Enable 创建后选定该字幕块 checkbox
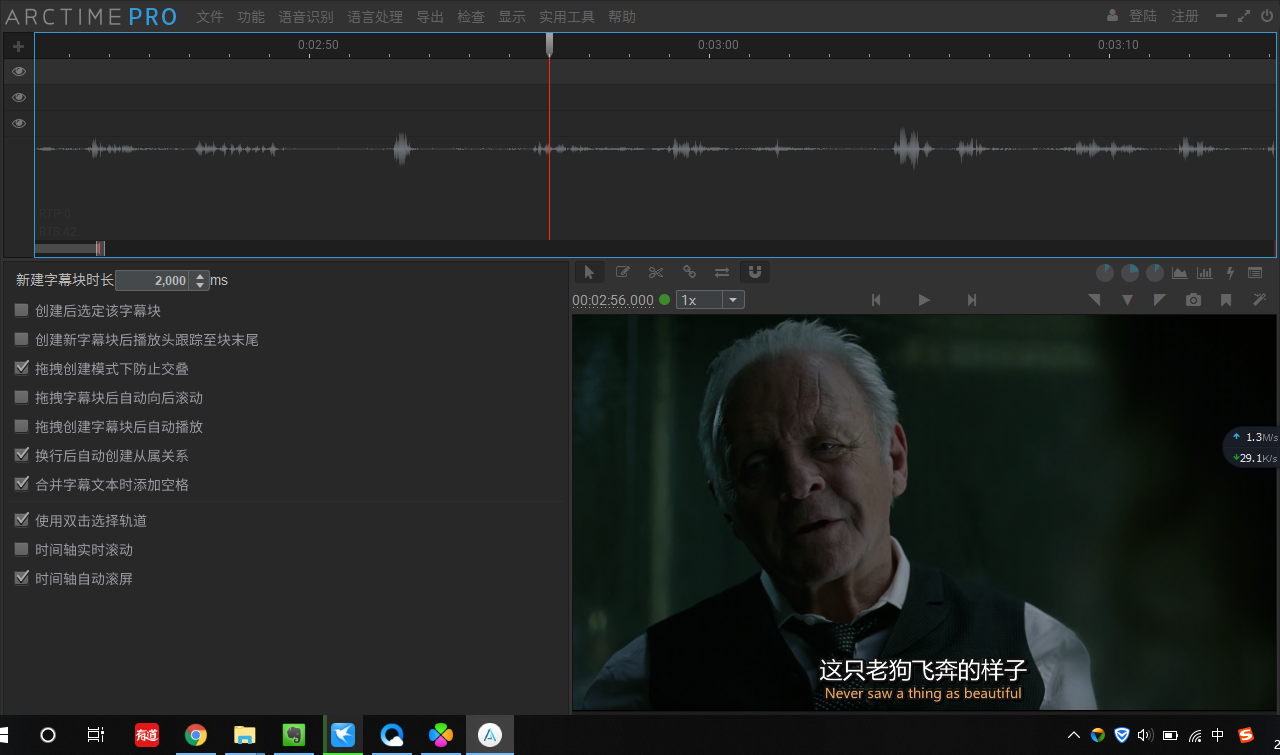The height and width of the screenshot is (755, 1280). [x=22, y=311]
